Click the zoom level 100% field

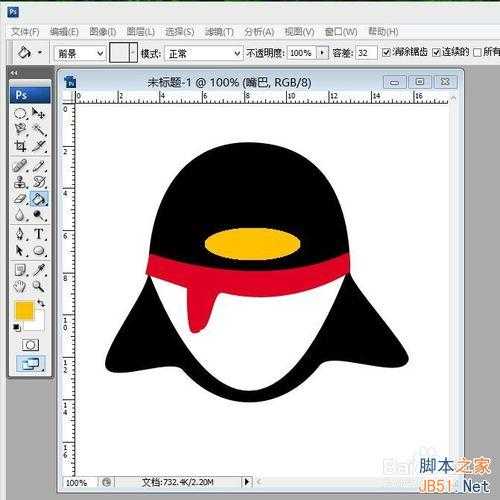79,482
